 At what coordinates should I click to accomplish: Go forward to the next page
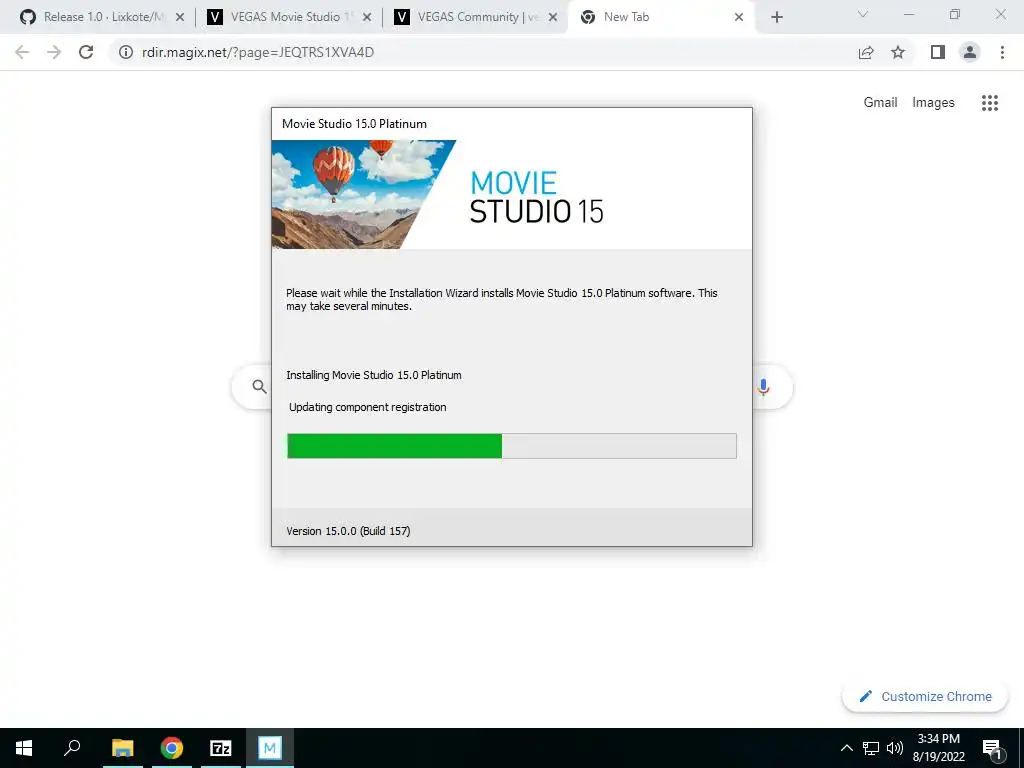(54, 52)
